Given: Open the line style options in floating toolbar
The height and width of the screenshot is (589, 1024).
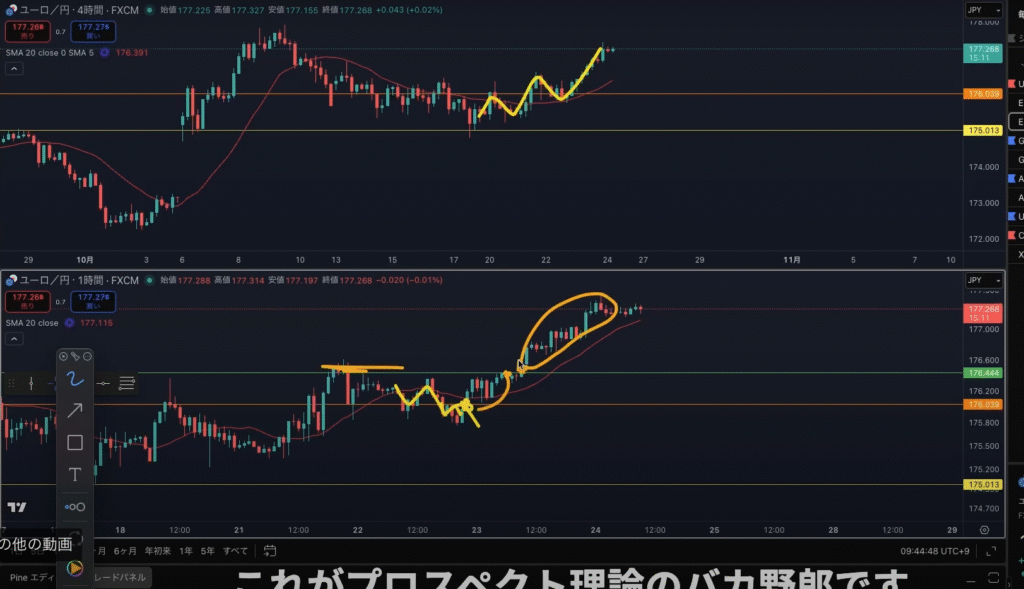Looking at the screenshot, I should click(127, 382).
